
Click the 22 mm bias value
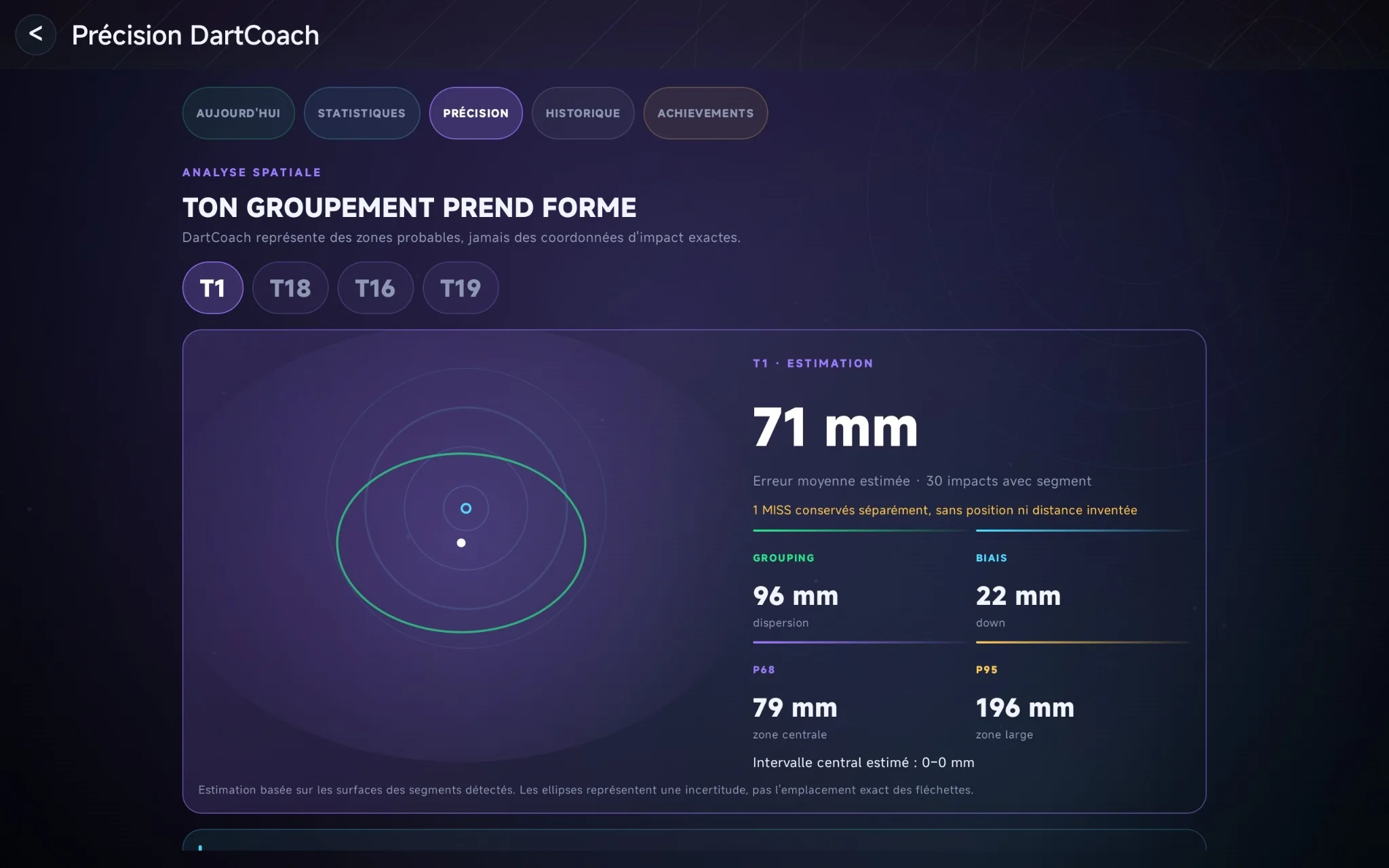tap(1018, 596)
